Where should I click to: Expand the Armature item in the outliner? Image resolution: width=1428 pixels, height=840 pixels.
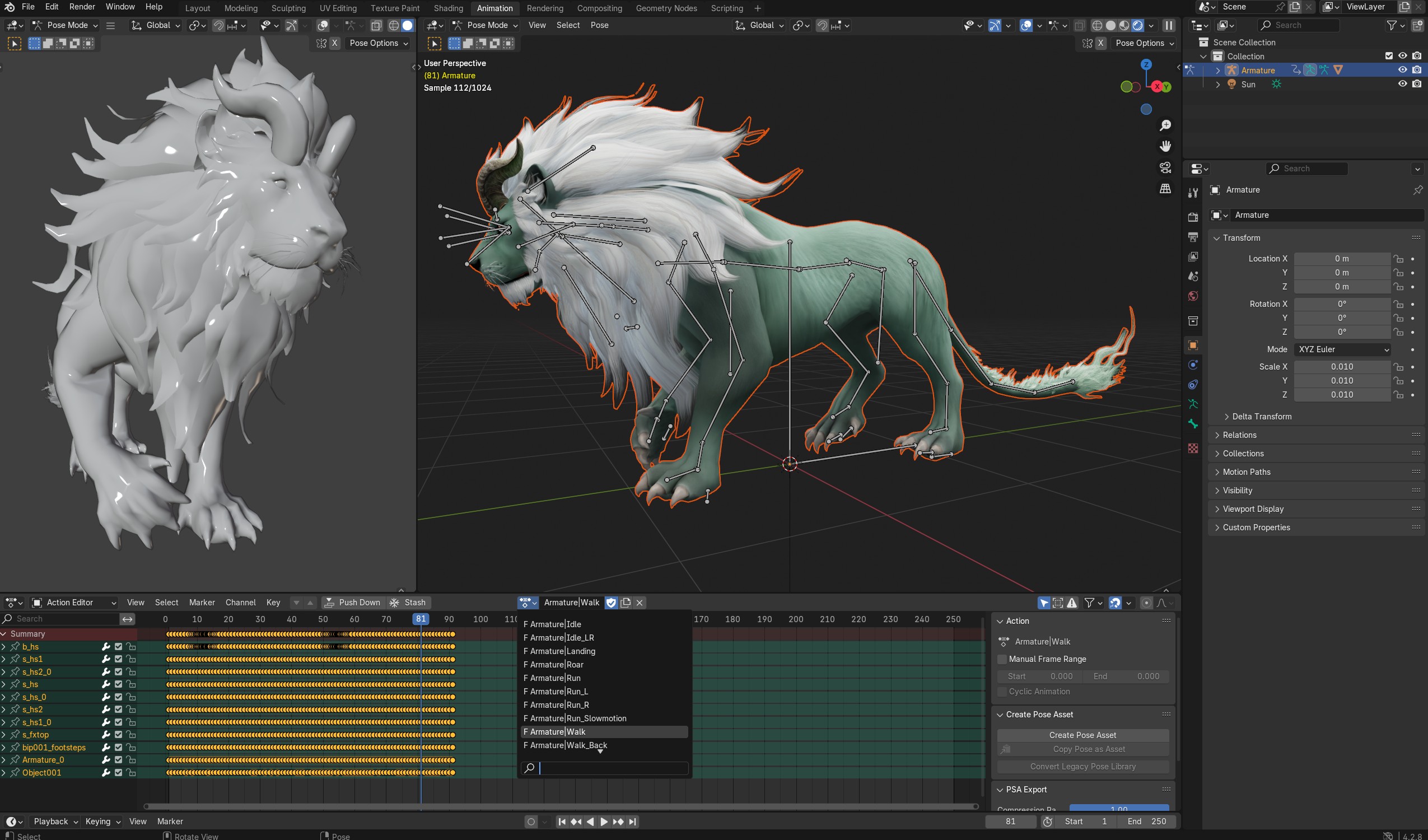1217,71
